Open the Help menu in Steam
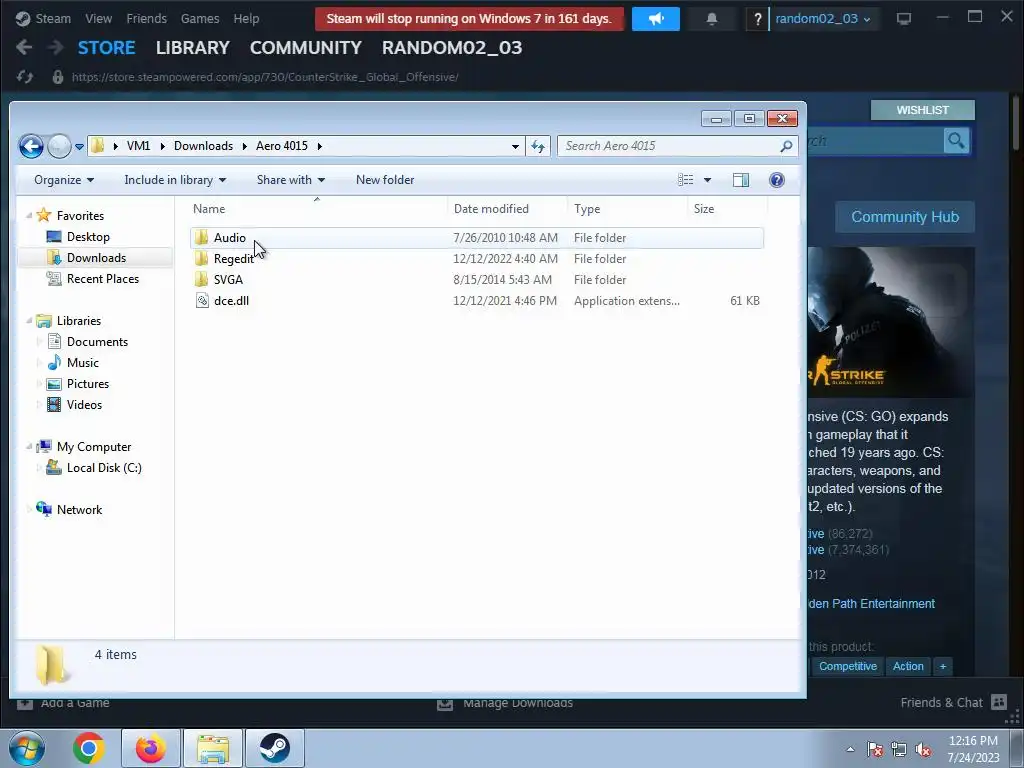Viewport: 1024px width, 768px height. pyautogui.click(x=246, y=18)
